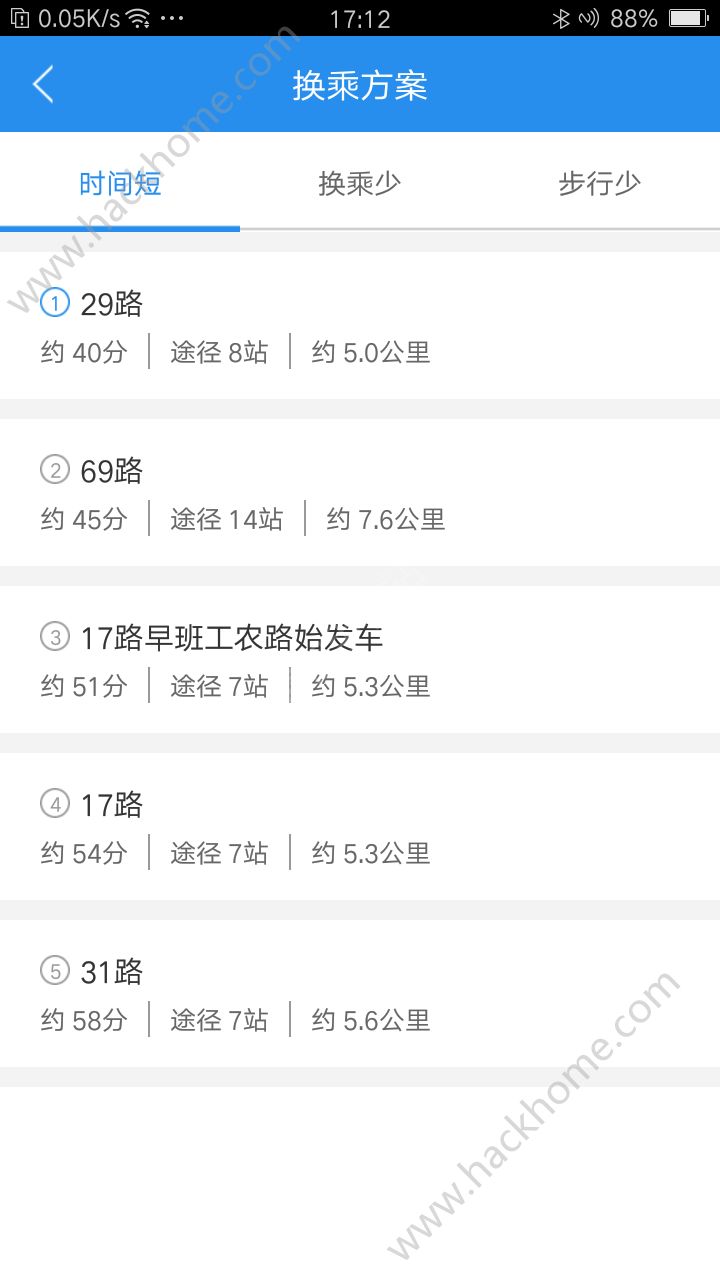Switch to the 换乘少 tab
The width and height of the screenshot is (720, 1280).
[360, 184]
